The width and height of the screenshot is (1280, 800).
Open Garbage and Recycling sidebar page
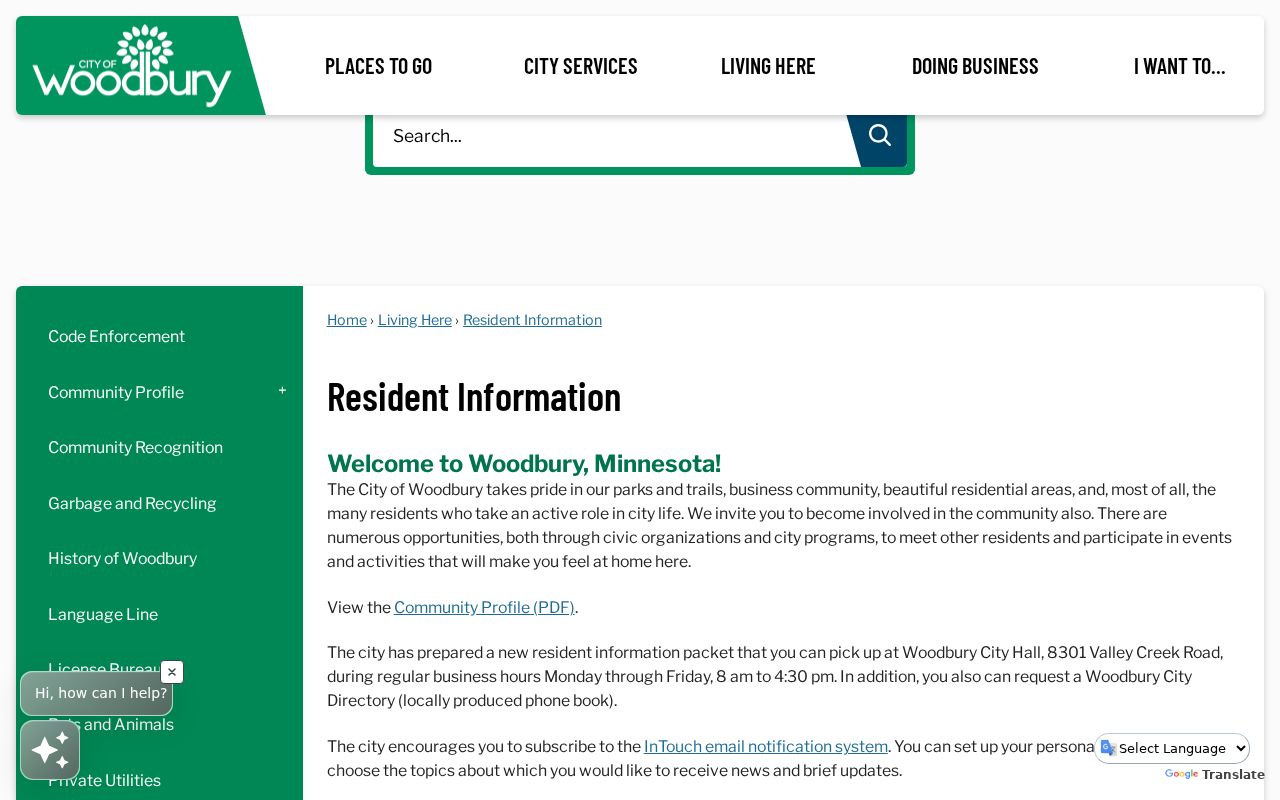132,503
